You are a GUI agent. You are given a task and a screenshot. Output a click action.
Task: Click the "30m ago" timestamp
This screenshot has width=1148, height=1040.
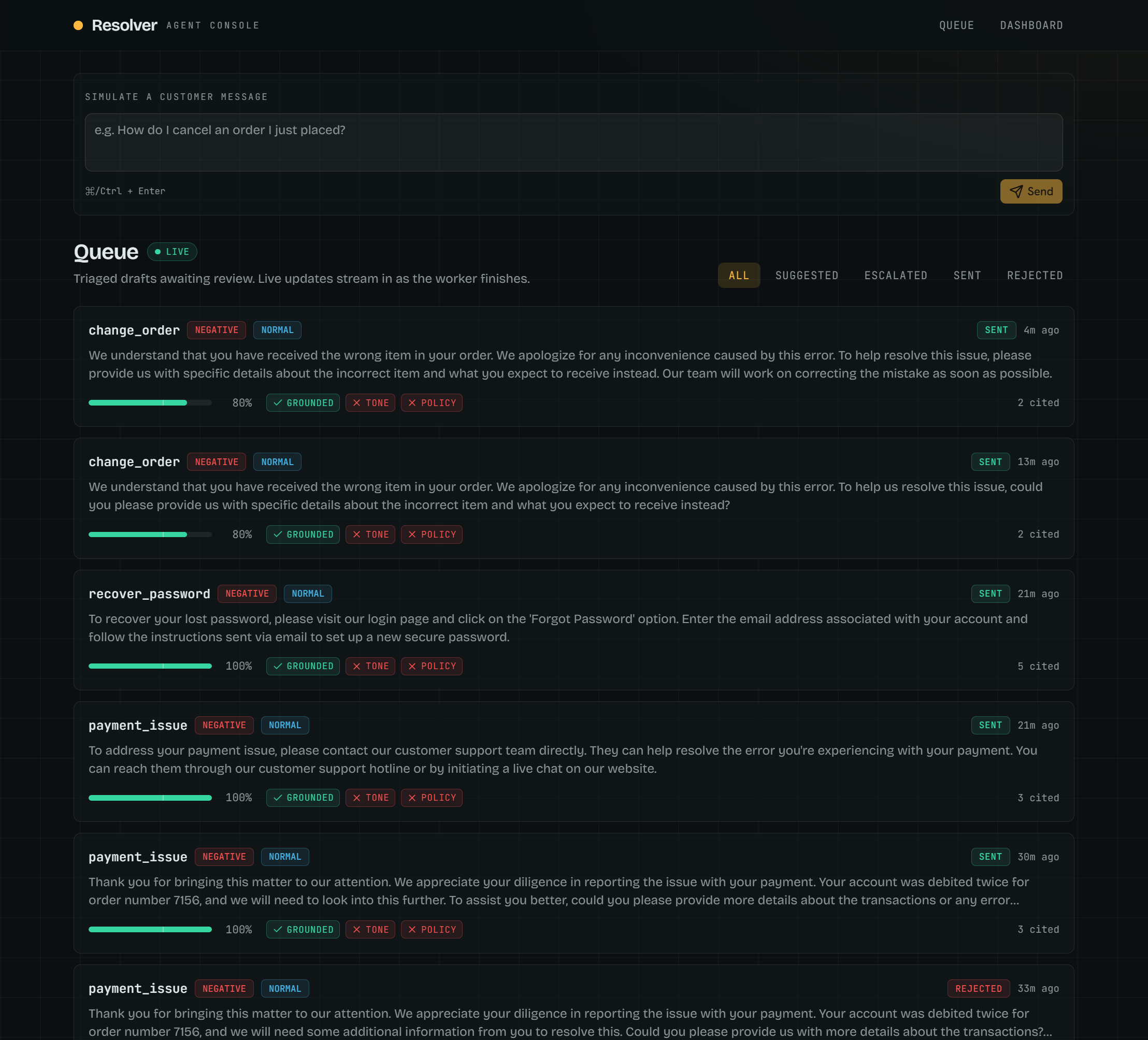point(1038,857)
